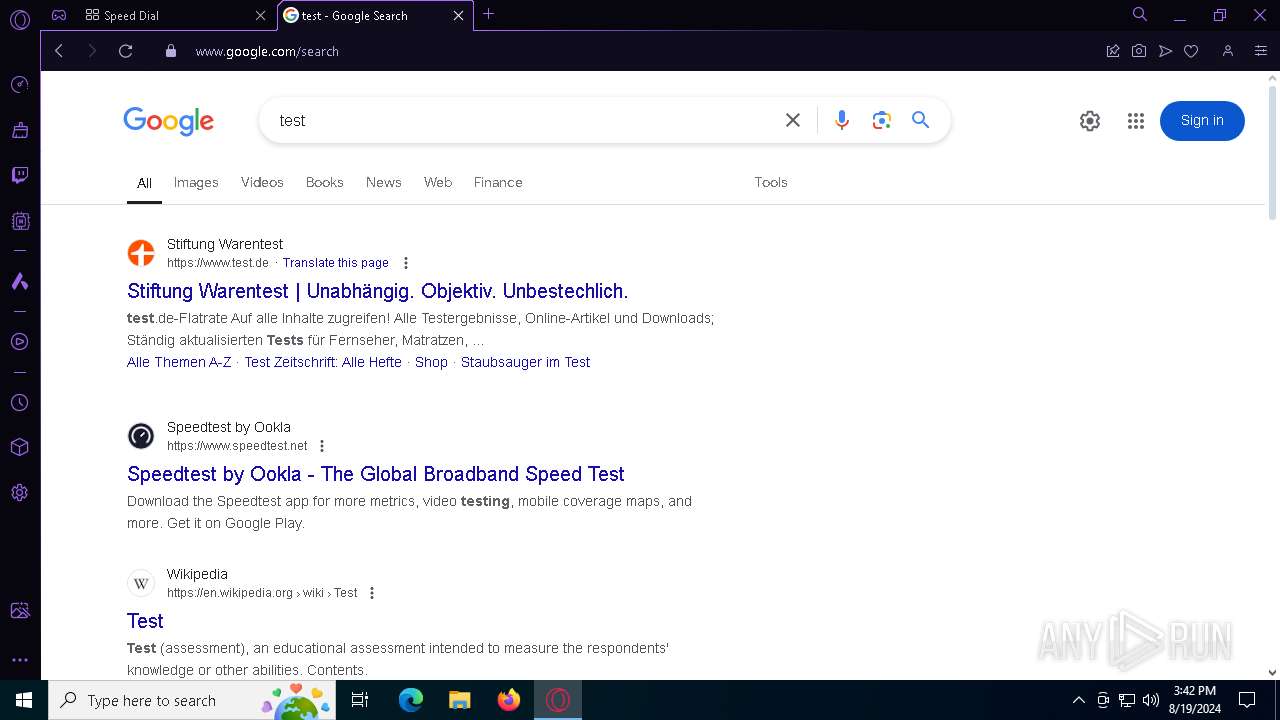The width and height of the screenshot is (1280, 720).
Task: Switch to Images results
Action: [196, 182]
